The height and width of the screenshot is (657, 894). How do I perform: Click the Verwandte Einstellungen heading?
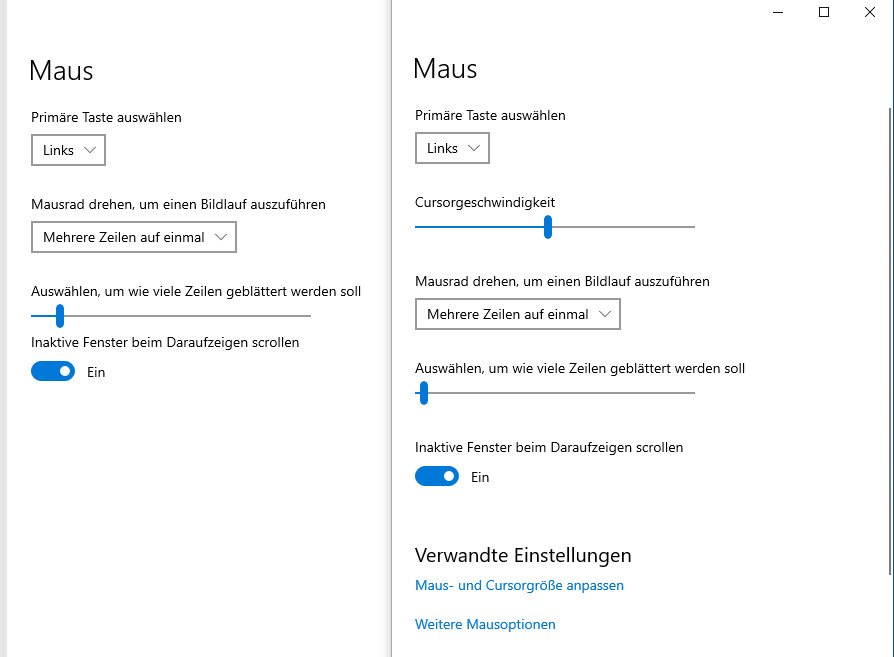click(x=523, y=556)
